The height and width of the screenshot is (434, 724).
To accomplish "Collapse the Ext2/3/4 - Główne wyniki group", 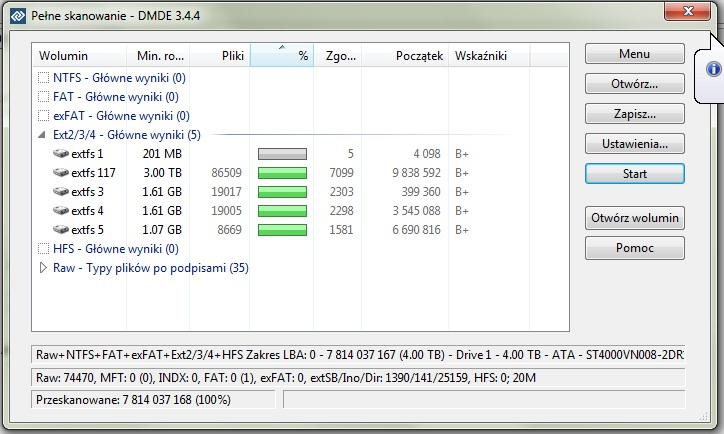I will tap(42, 135).
